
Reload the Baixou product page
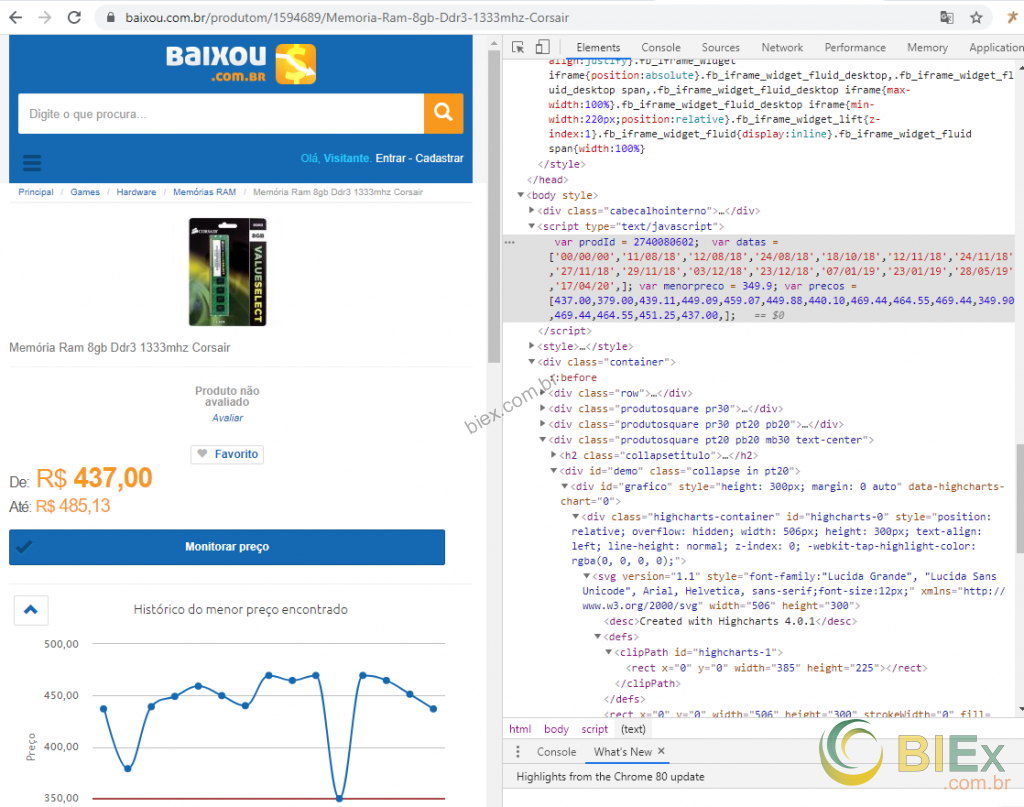(x=74, y=18)
